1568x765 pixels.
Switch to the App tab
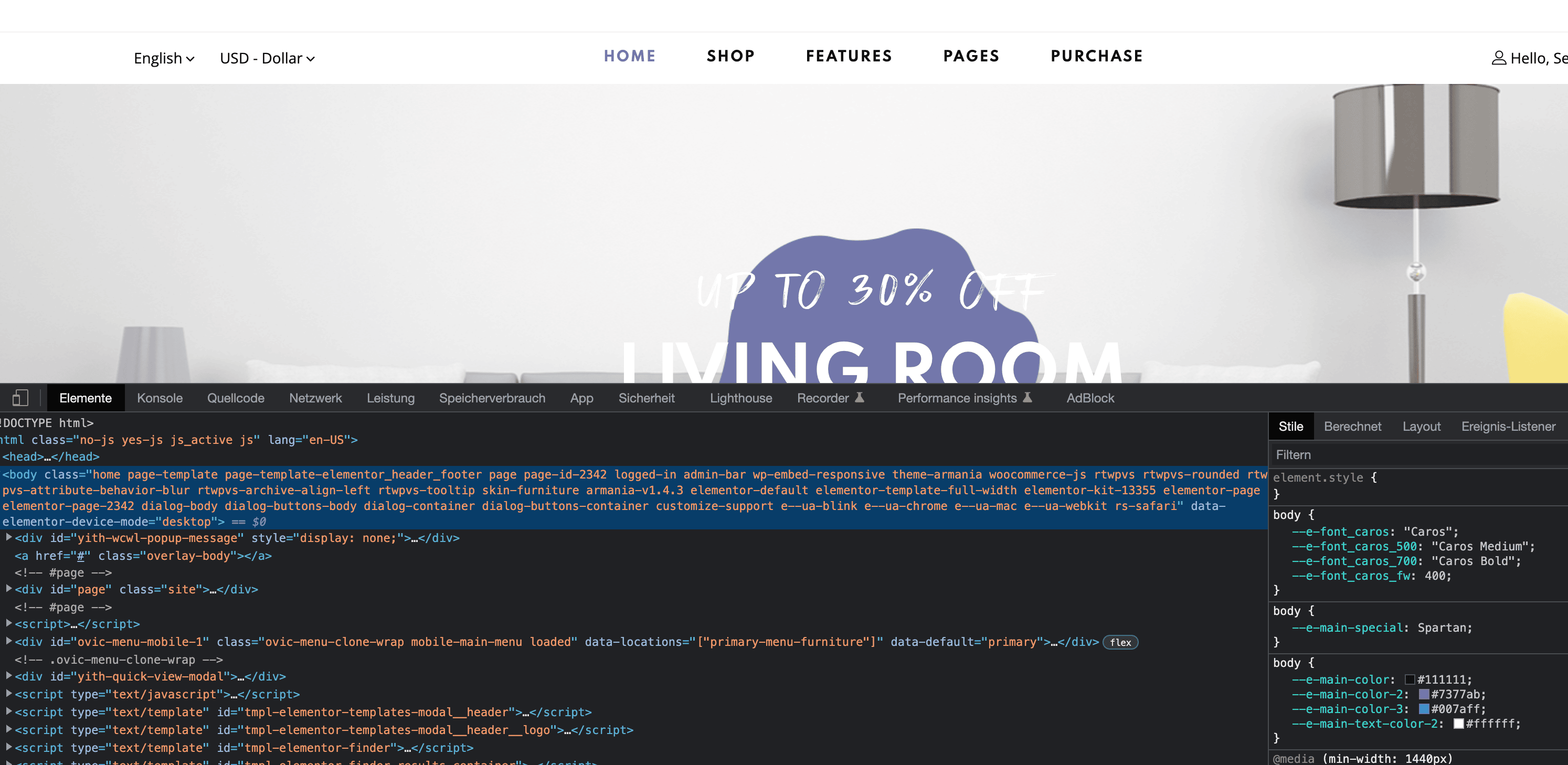[x=581, y=398]
